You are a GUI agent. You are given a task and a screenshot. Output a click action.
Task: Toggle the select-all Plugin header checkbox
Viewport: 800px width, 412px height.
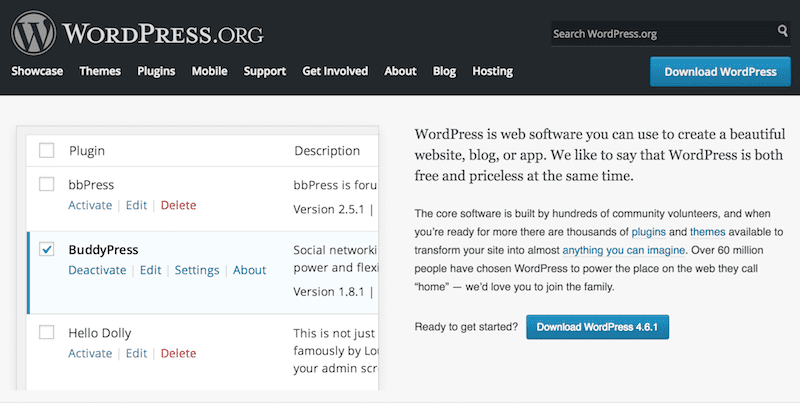[46, 150]
